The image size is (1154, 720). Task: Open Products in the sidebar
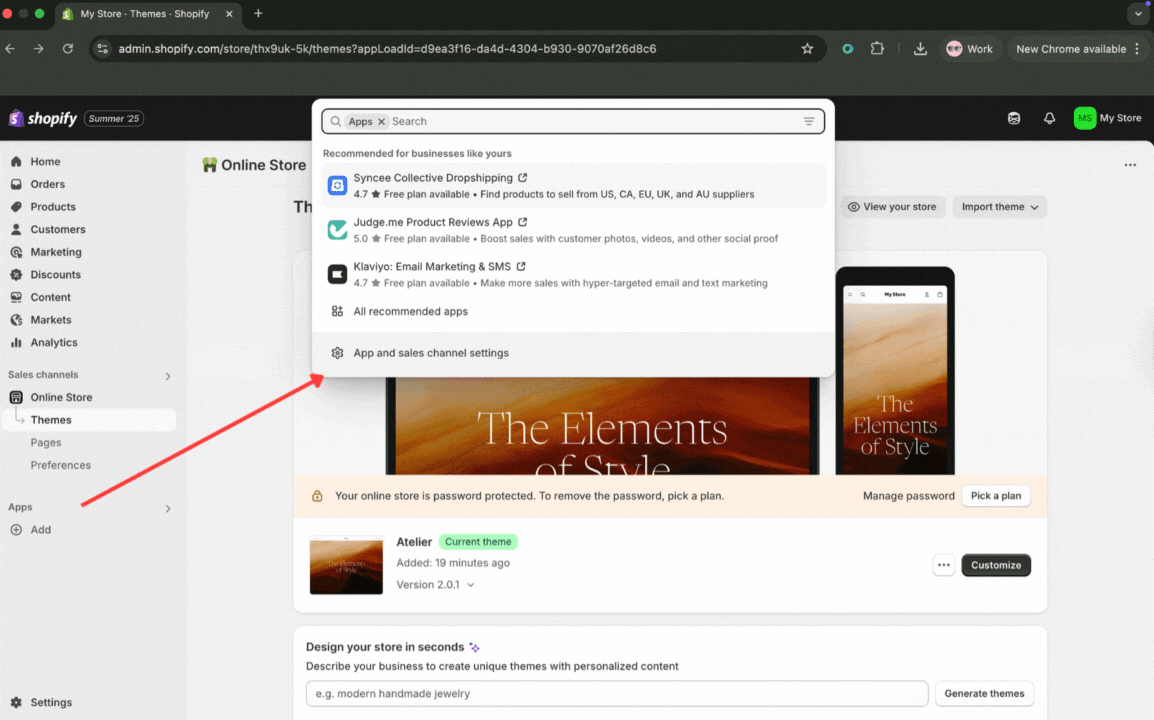tap(52, 207)
